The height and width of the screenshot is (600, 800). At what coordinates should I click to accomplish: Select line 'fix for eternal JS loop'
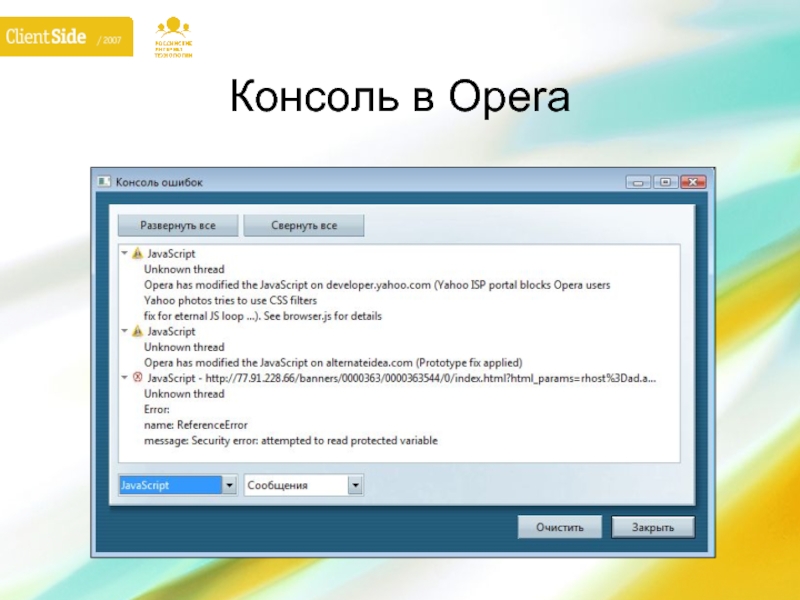(x=263, y=316)
